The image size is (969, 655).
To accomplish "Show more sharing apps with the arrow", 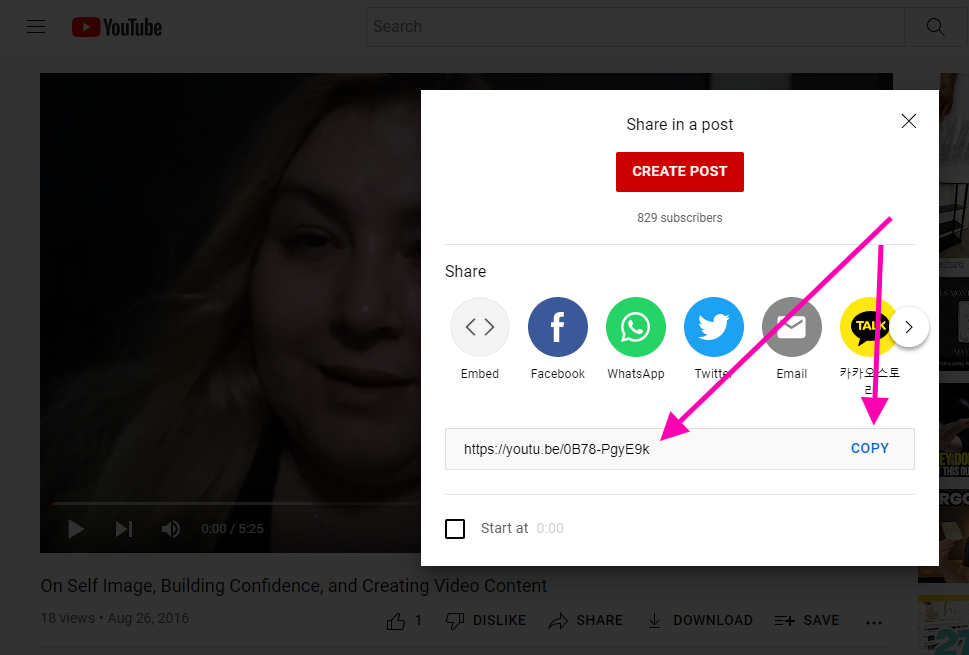I will point(909,327).
